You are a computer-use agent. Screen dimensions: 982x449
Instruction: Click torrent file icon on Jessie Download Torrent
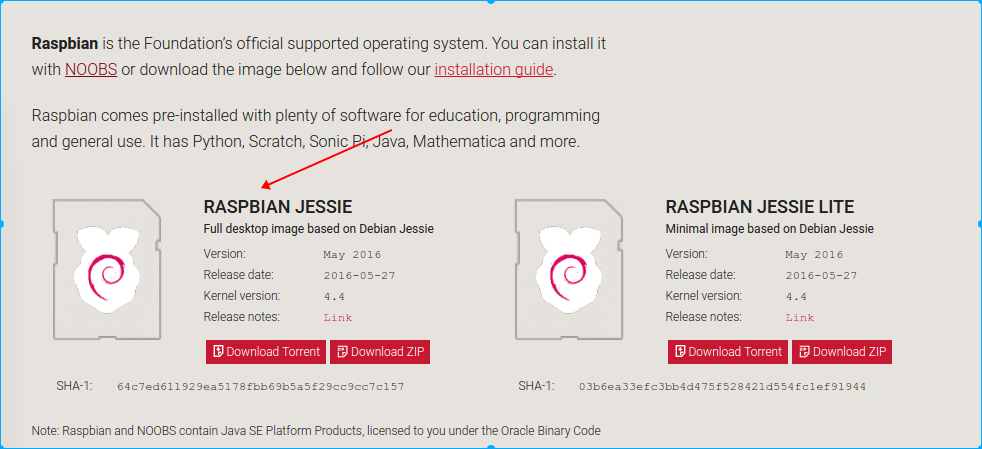click(218, 351)
